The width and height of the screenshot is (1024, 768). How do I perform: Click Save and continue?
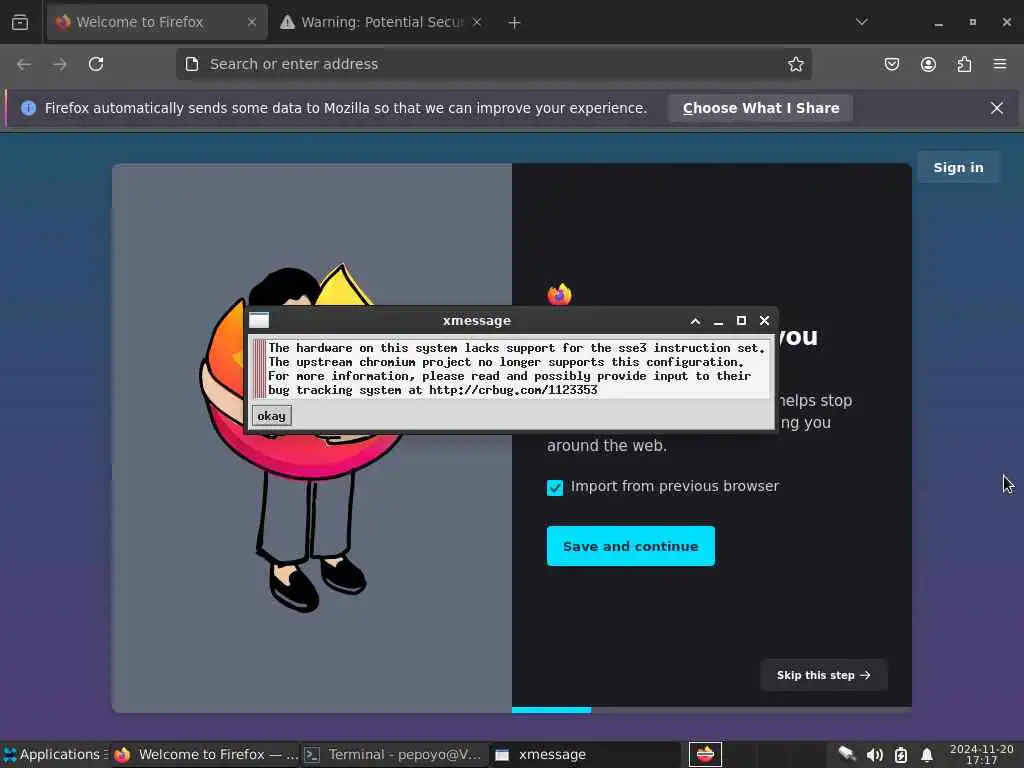(x=630, y=546)
